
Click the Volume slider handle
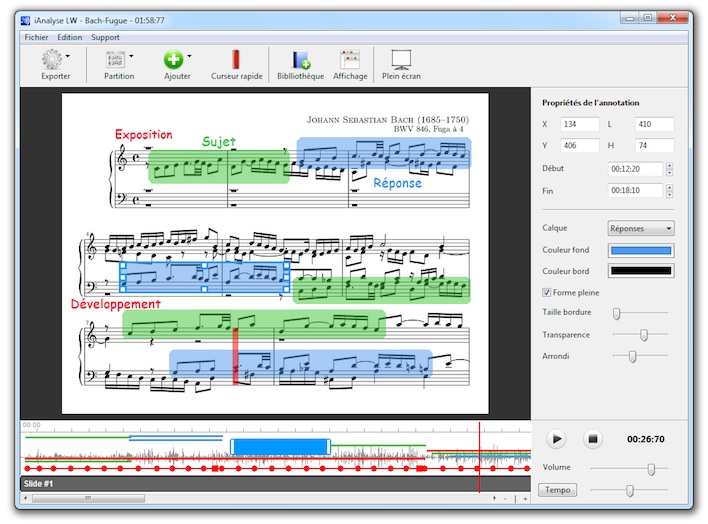[x=651, y=469]
